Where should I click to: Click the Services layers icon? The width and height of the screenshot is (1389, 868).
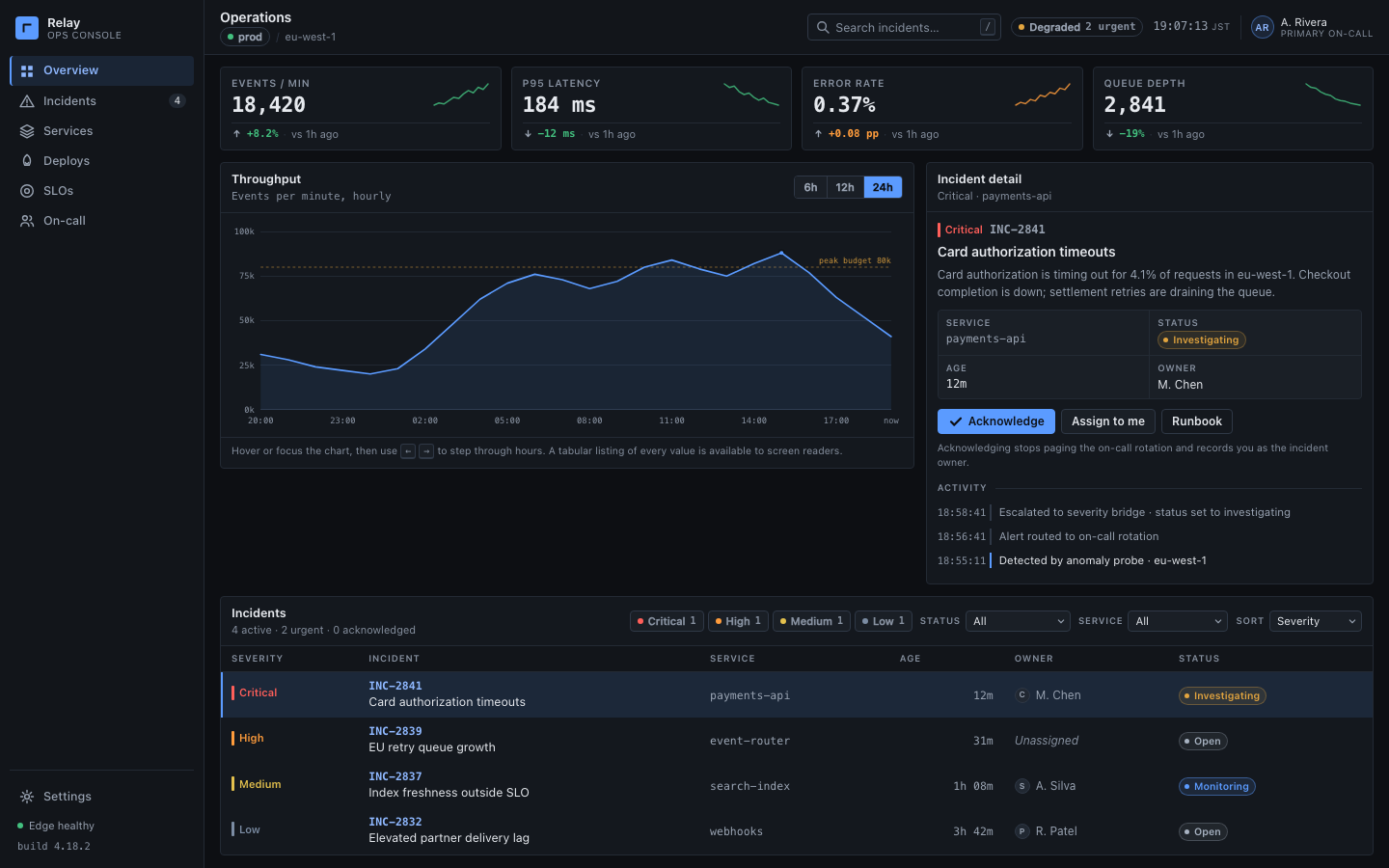[x=27, y=131]
